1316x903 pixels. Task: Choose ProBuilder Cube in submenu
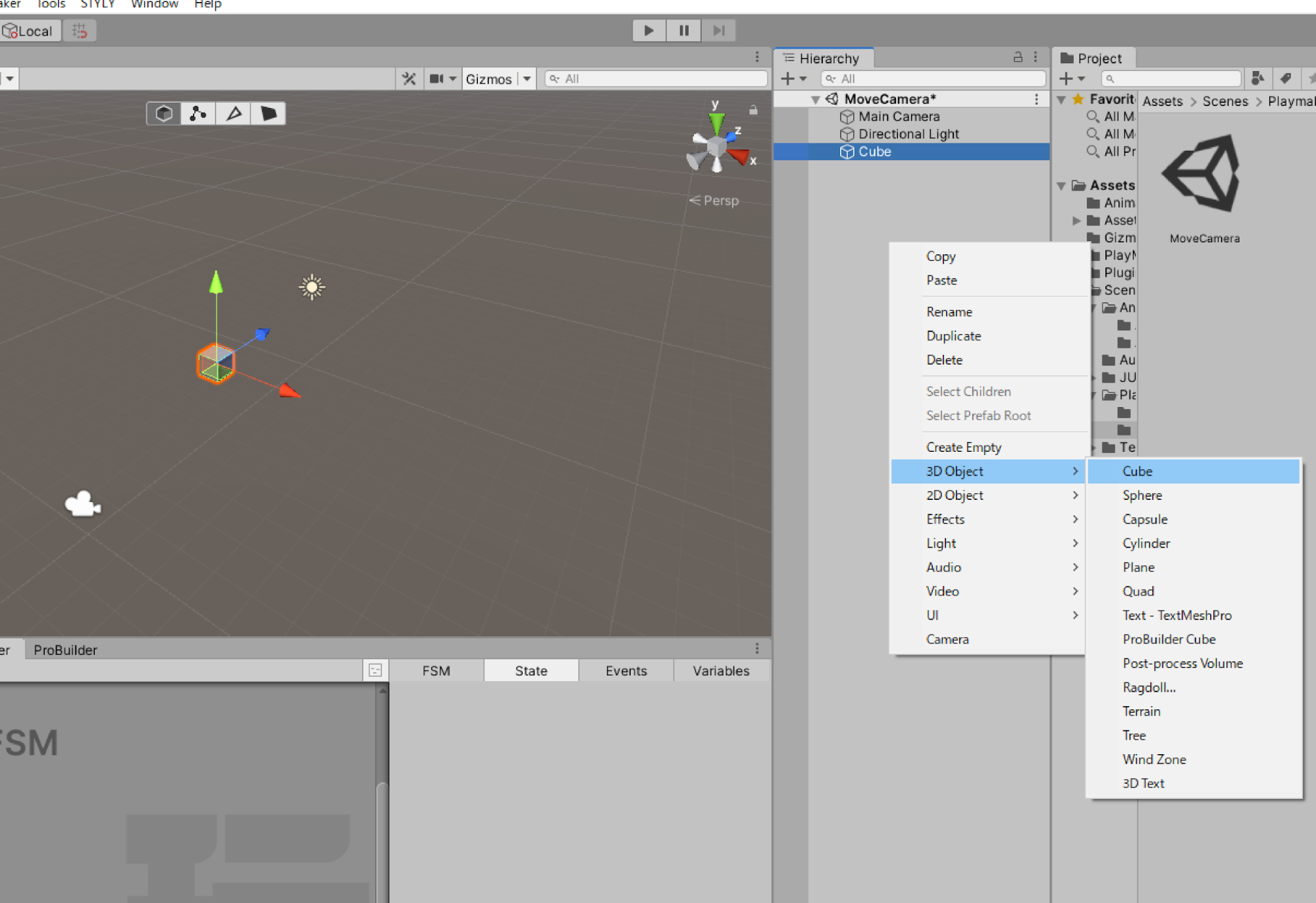[x=1194, y=640]
